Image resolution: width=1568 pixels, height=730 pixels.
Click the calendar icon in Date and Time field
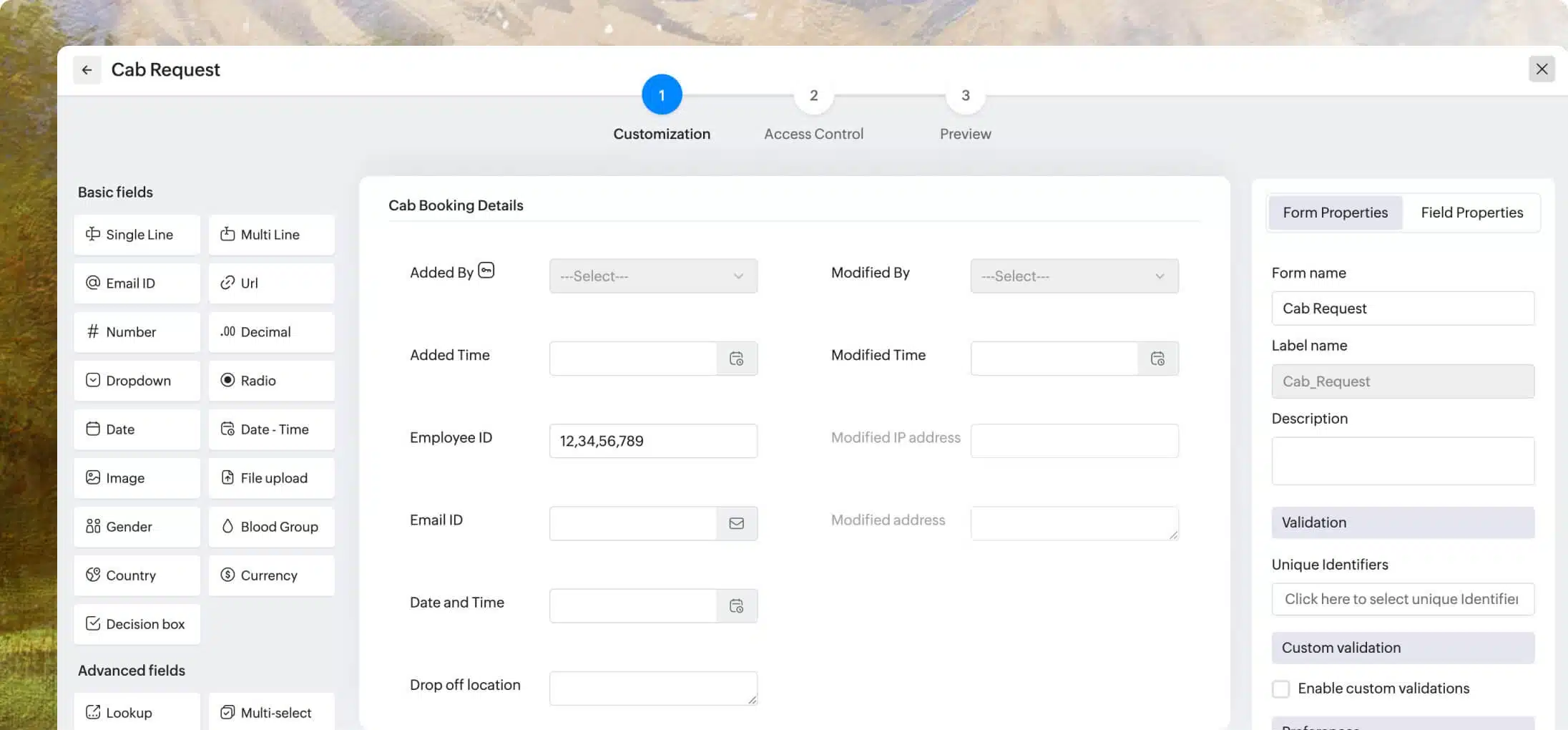[736, 606]
